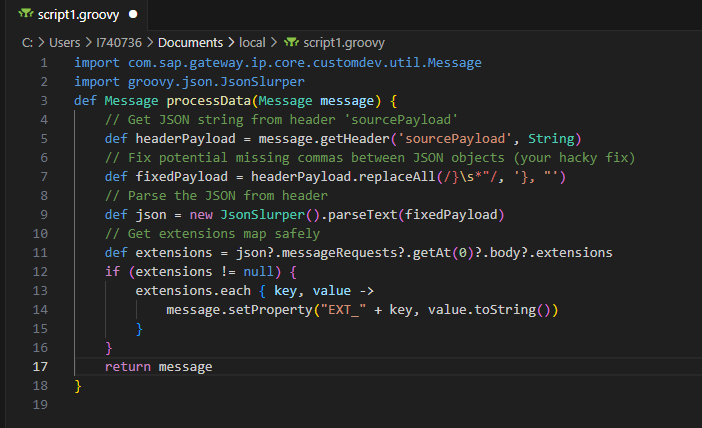
Task: Click line number 17 in the gutter
Action: [x=40, y=367]
